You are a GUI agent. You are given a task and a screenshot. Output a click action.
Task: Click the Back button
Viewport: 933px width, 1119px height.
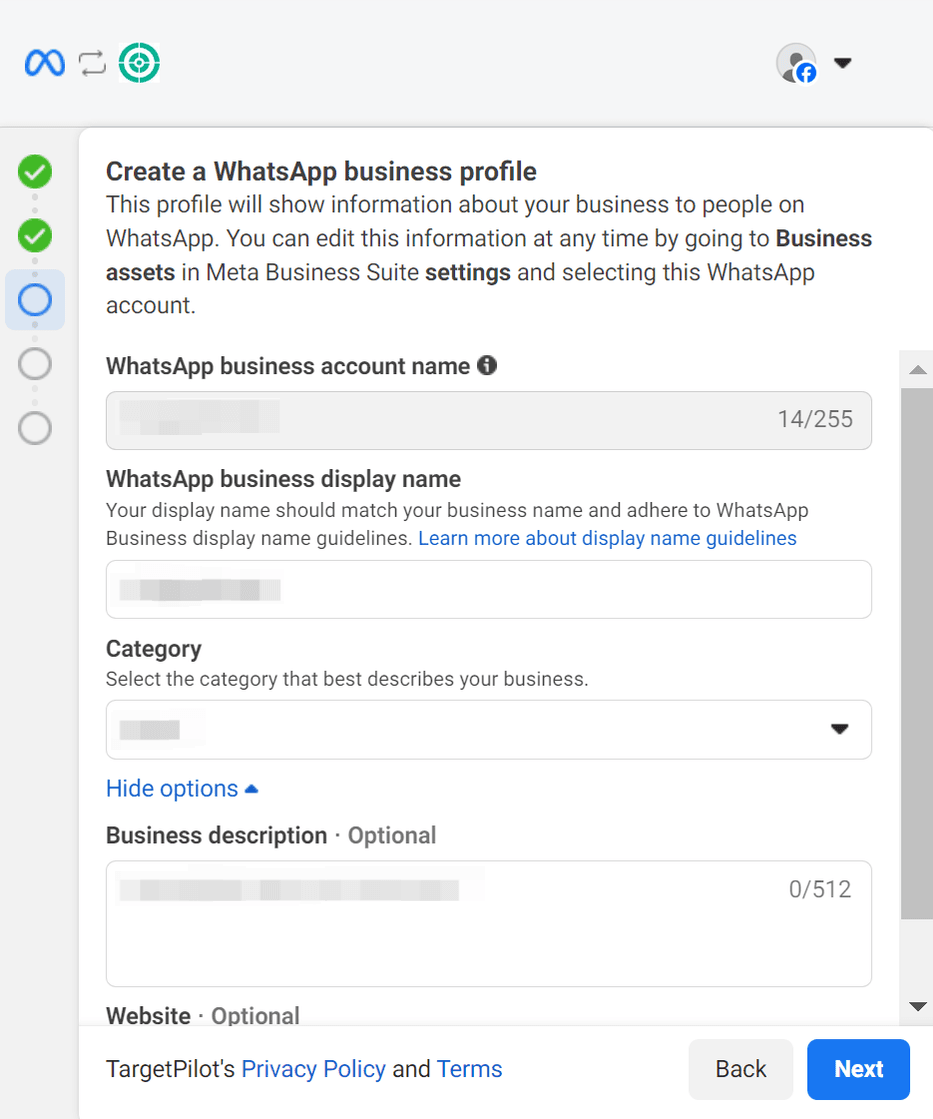[741, 1069]
